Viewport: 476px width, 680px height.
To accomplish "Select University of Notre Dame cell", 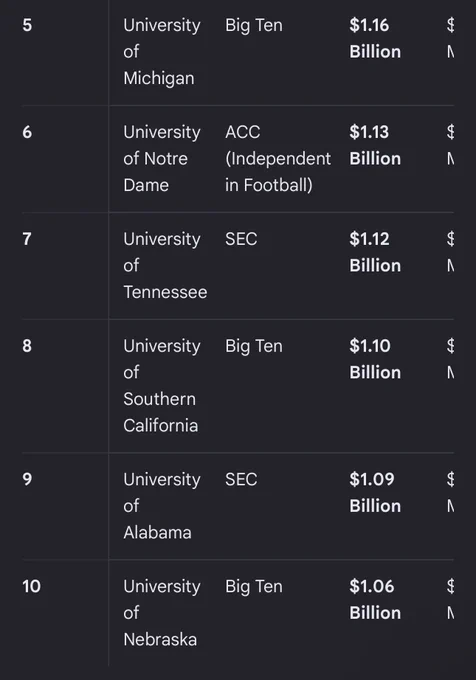I will pyautogui.click(x=162, y=158).
